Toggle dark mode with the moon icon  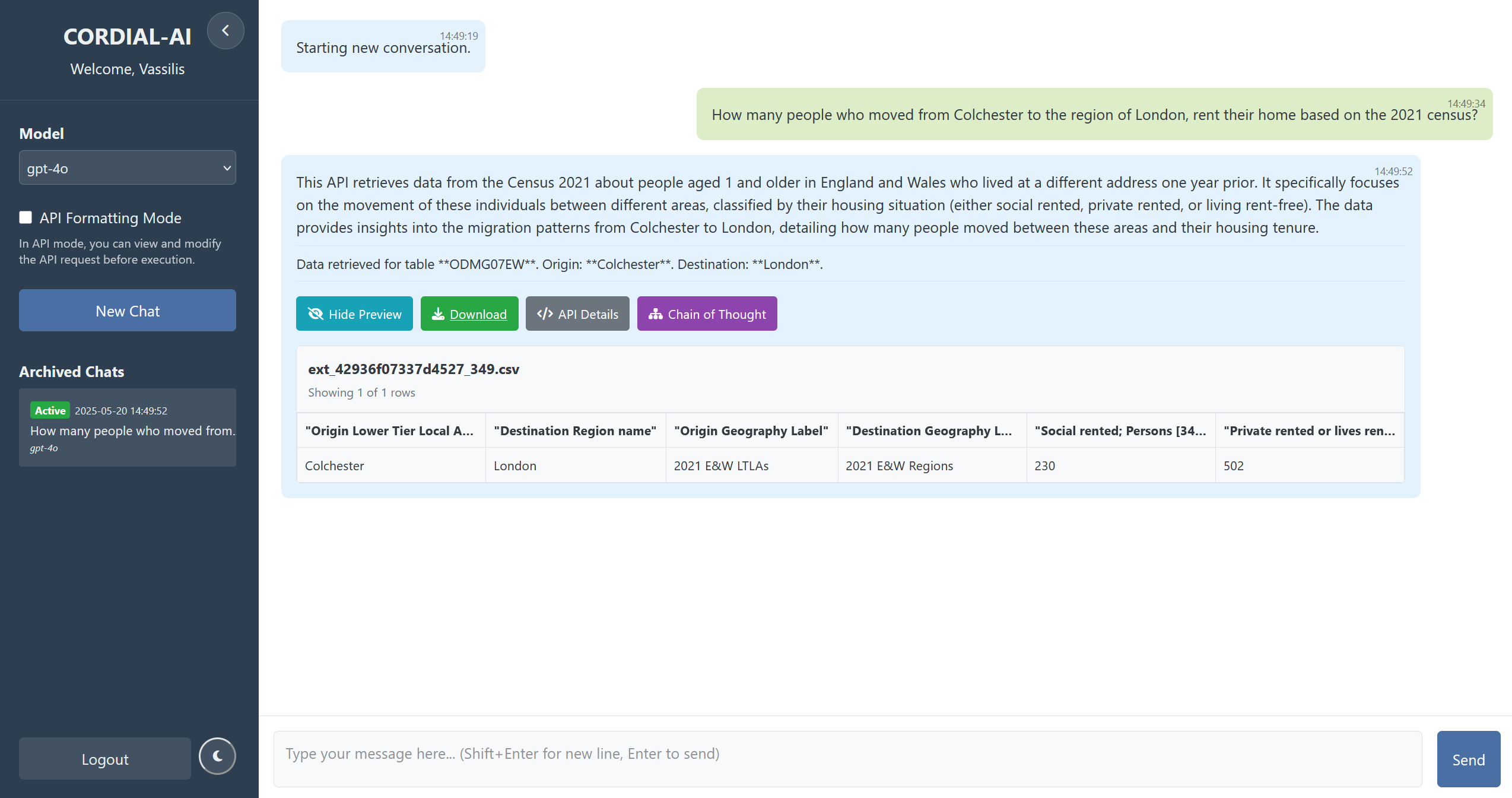pyautogui.click(x=217, y=756)
